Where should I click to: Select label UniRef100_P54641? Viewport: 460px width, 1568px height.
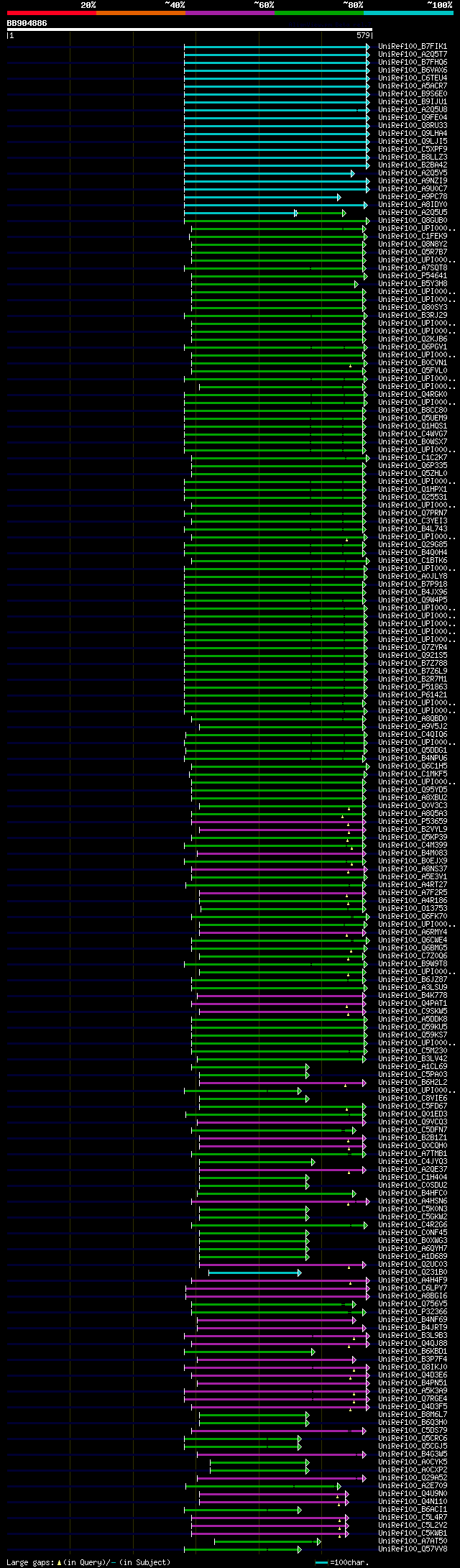click(413, 275)
